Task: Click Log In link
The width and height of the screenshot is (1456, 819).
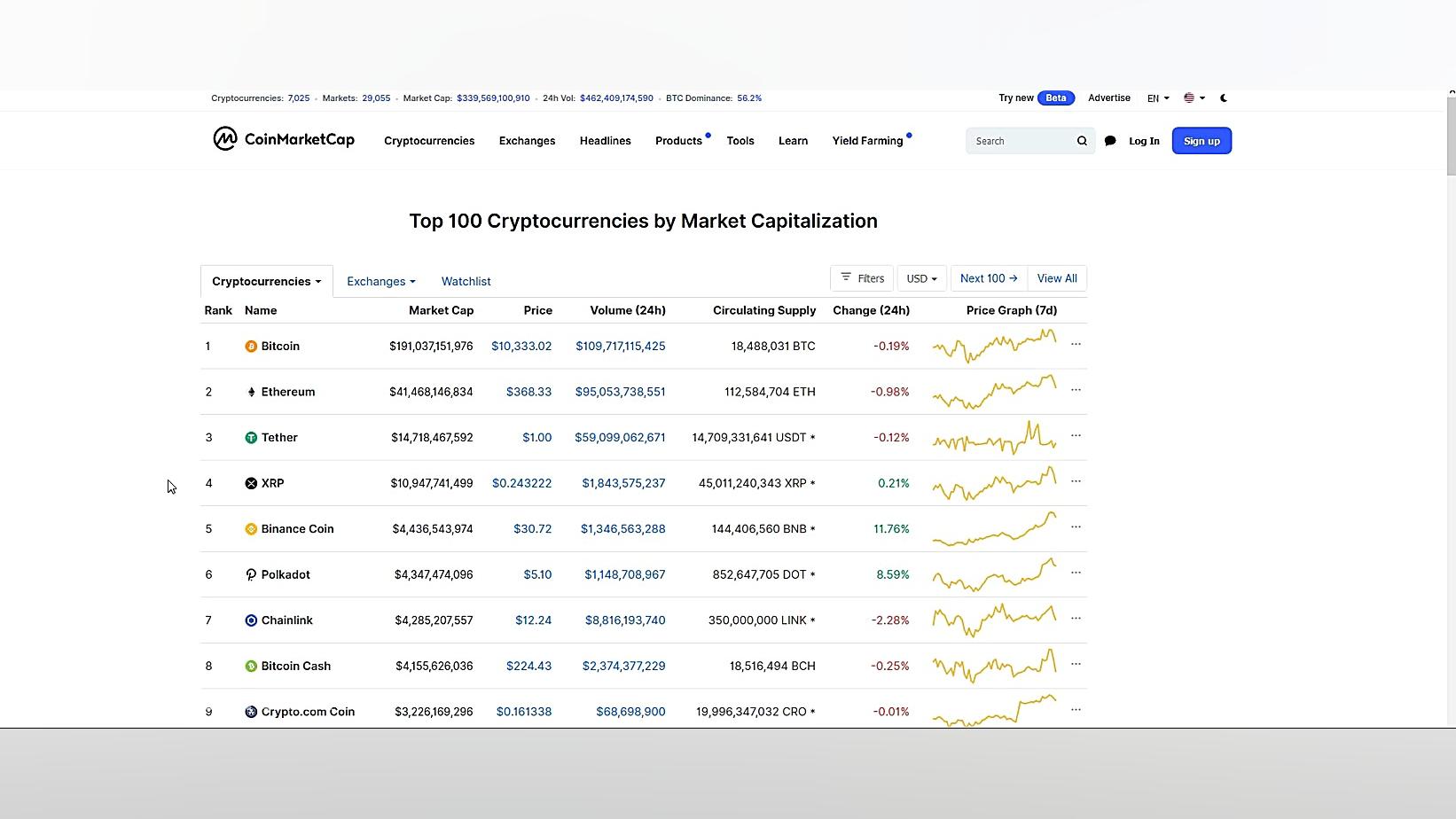Action: click(x=1144, y=141)
